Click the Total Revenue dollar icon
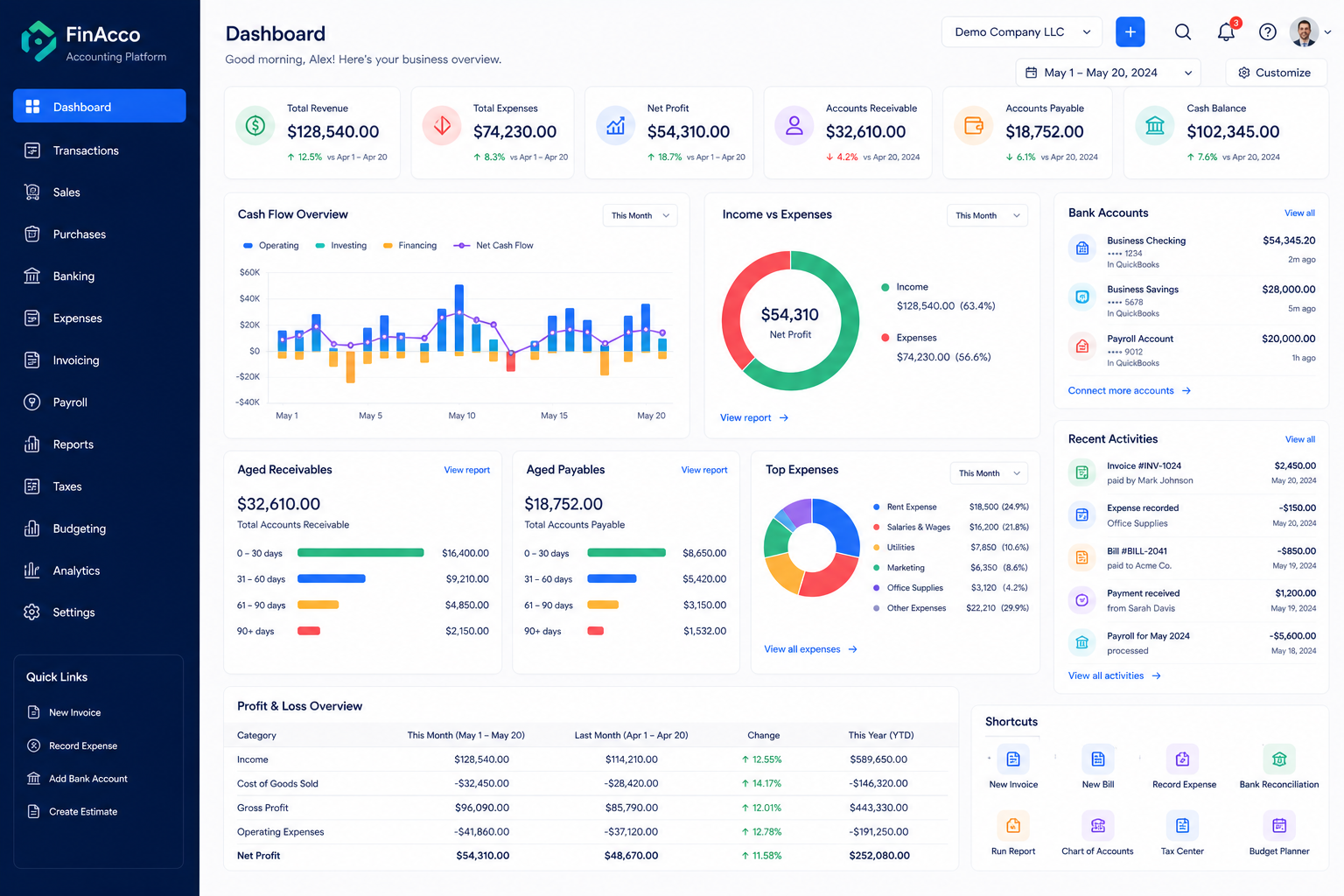The height and width of the screenshot is (896, 1344). pyautogui.click(x=255, y=126)
